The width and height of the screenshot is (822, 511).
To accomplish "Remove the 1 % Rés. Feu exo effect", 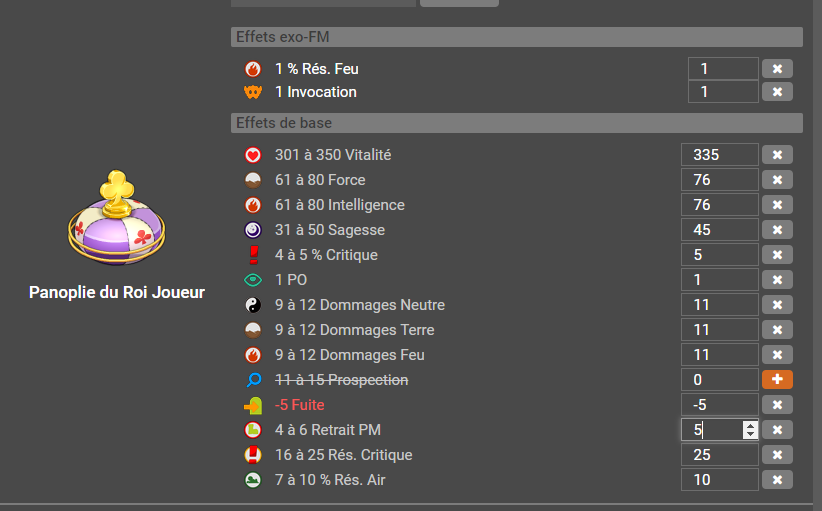I will [x=777, y=69].
